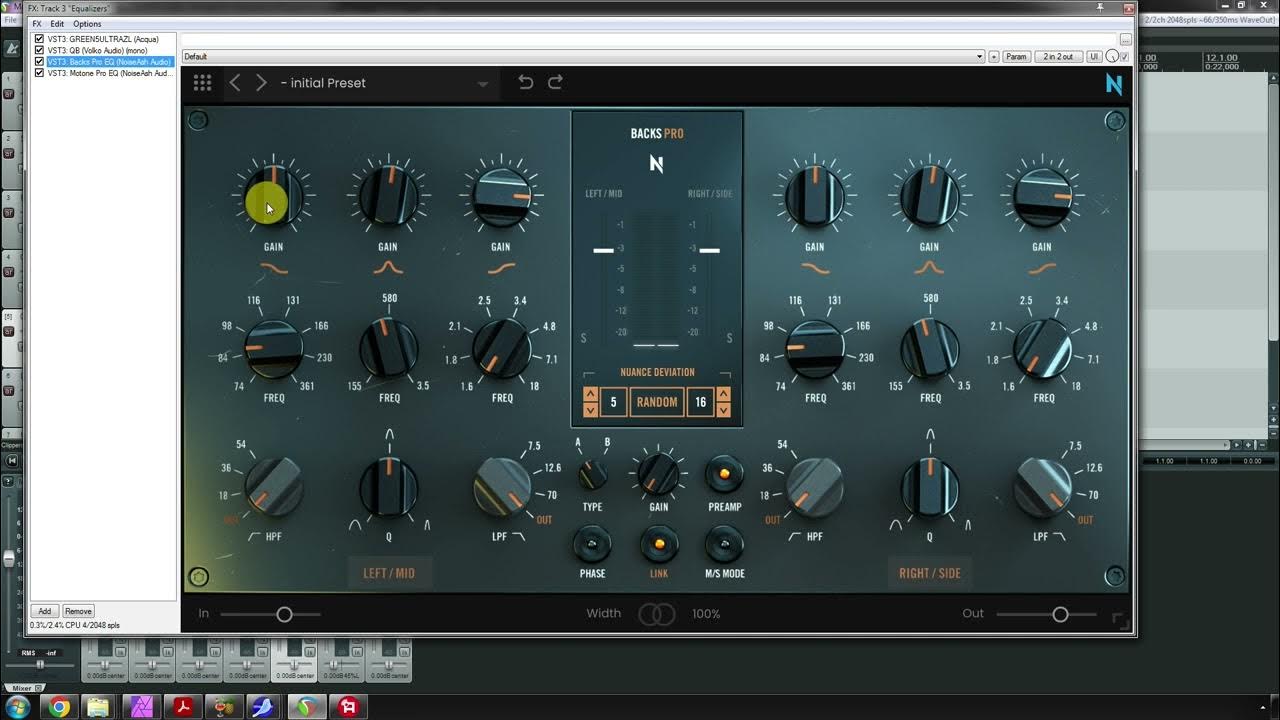Adjust the Out level slider handle
The image size is (1280, 720).
tap(1060, 614)
